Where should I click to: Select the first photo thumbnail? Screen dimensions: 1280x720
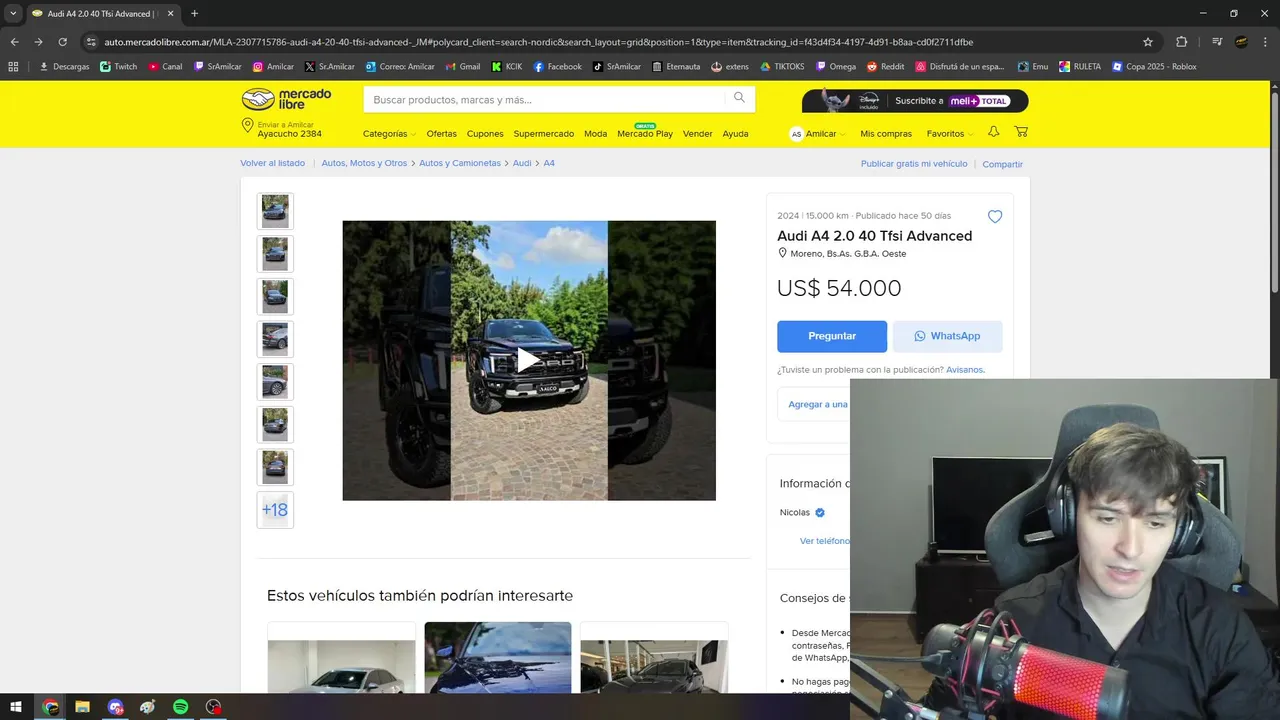275,211
